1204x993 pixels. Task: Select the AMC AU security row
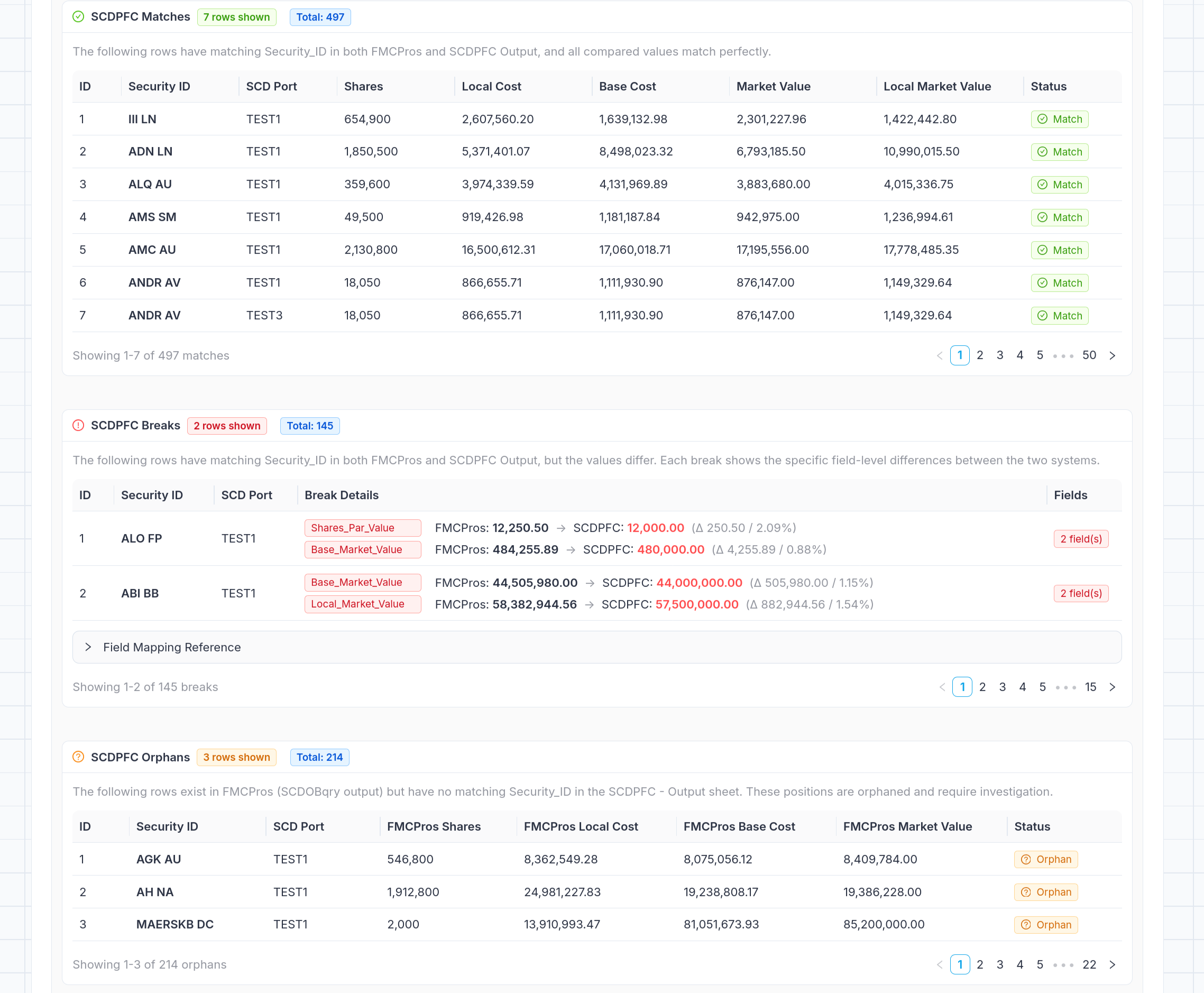pos(596,250)
